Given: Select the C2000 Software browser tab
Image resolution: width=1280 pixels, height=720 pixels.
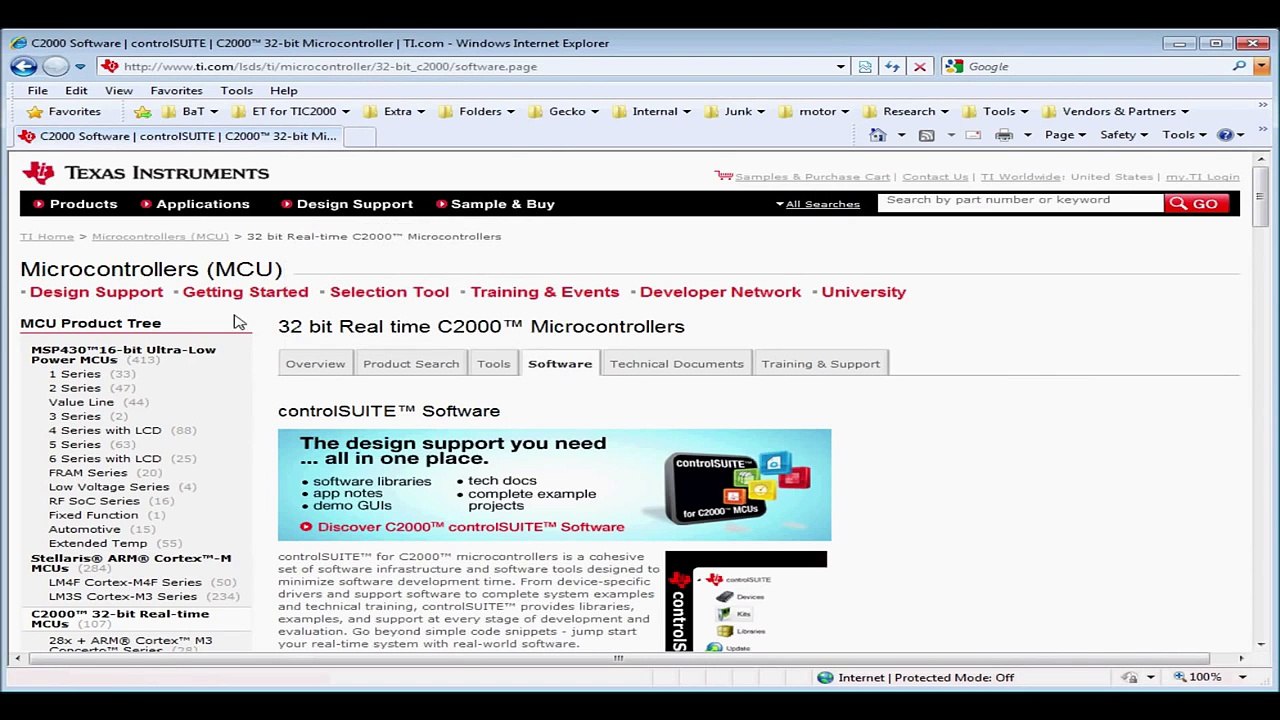Looking at the screenshot, I should click(x=180, y=136).
